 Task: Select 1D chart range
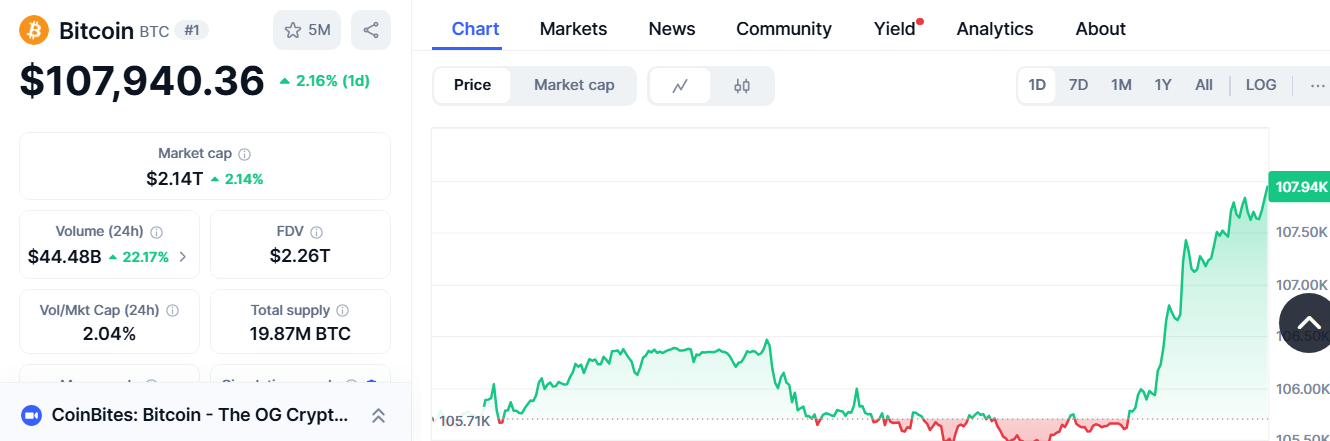(1037, 85)
